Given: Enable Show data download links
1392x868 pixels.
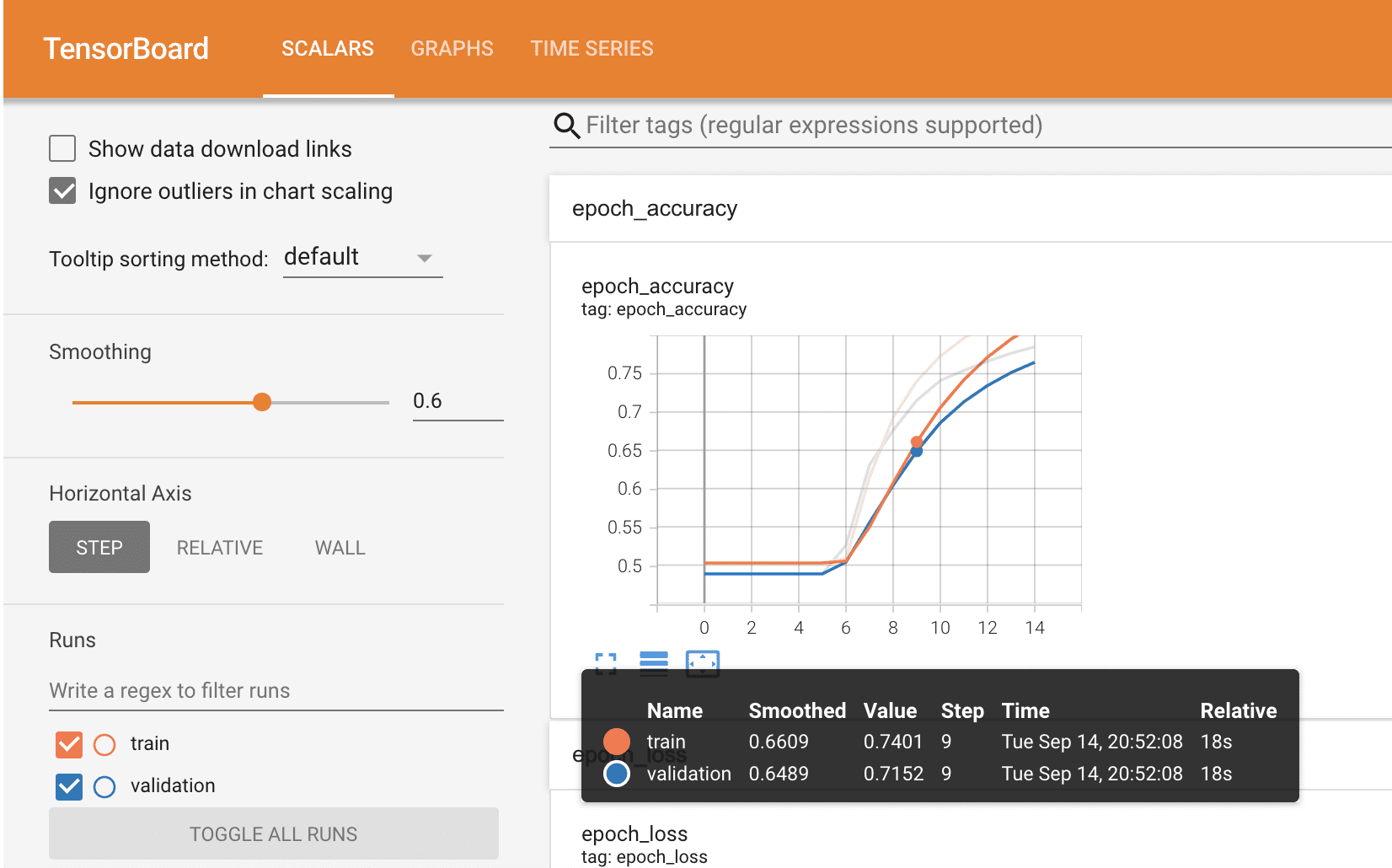Looking at the screenshot, I should 62,148.
